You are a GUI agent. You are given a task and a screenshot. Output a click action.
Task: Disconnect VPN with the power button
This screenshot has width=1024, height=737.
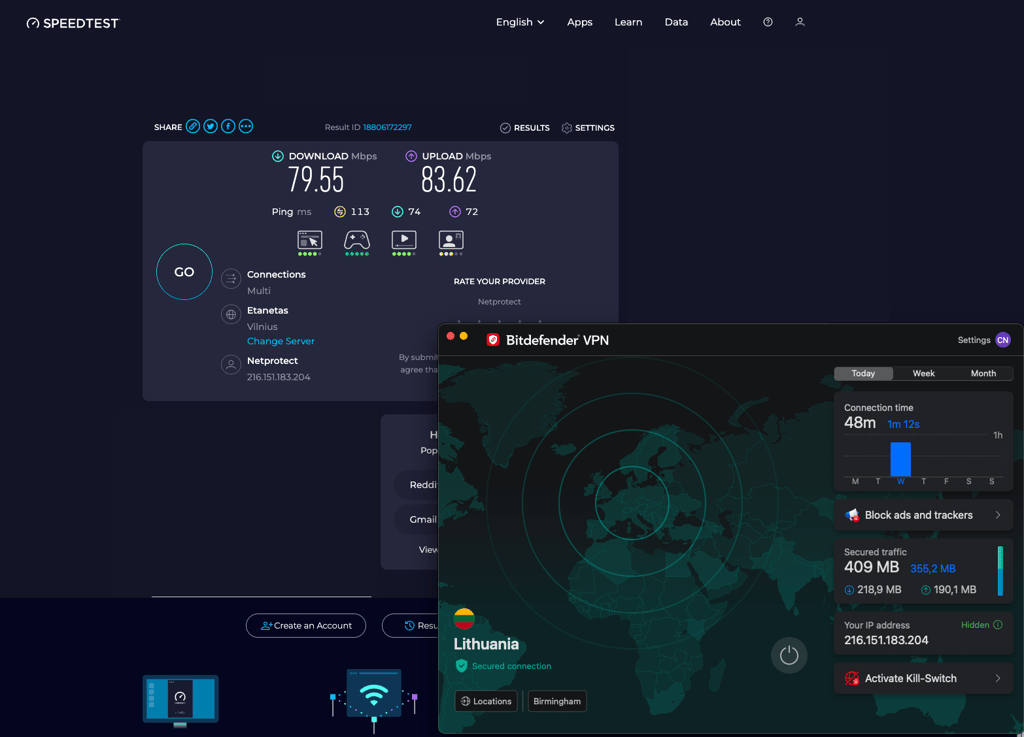click(x=789, y=655)
